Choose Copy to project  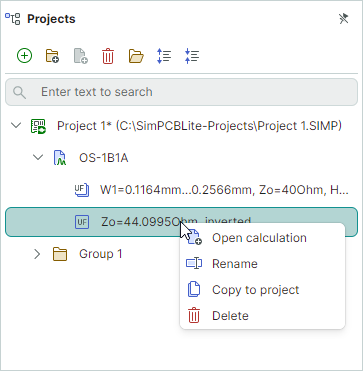click(262, 290)
